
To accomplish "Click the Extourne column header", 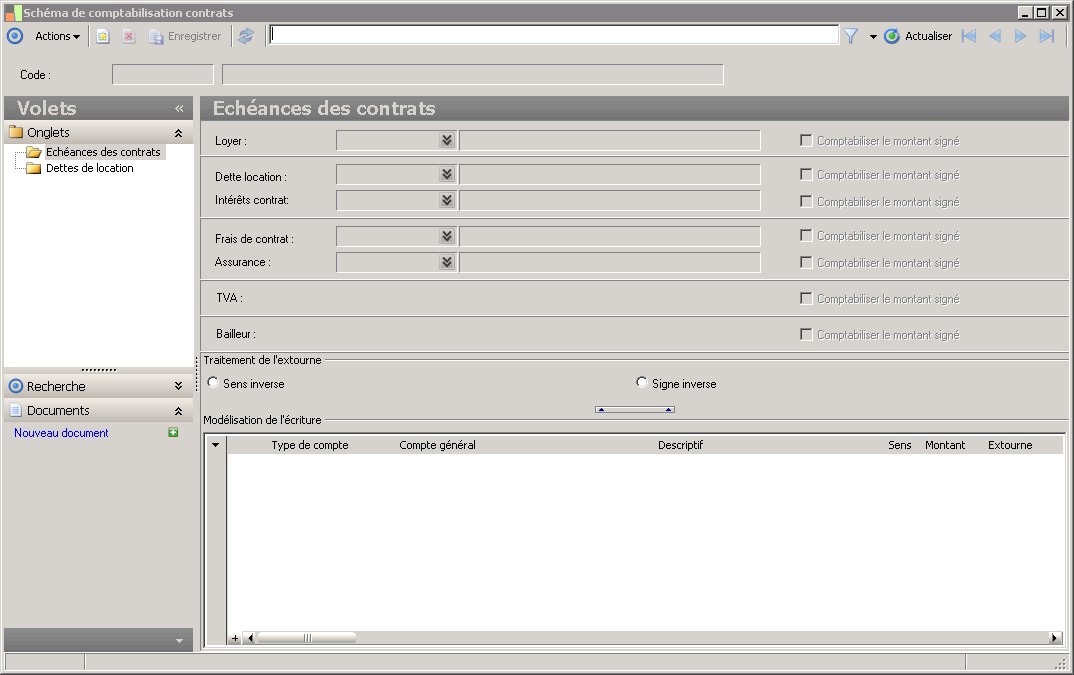I will point(1010,445).
